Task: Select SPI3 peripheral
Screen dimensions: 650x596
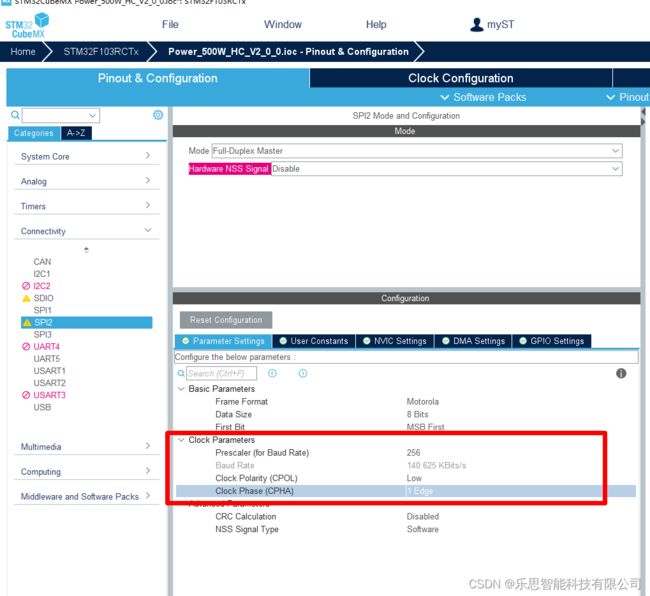Action: pos(43,334)
